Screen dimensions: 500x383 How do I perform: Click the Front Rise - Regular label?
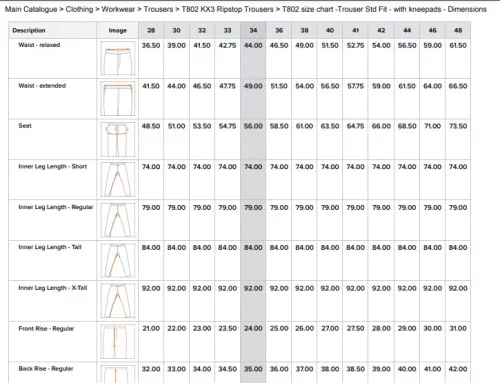(46, 328)
